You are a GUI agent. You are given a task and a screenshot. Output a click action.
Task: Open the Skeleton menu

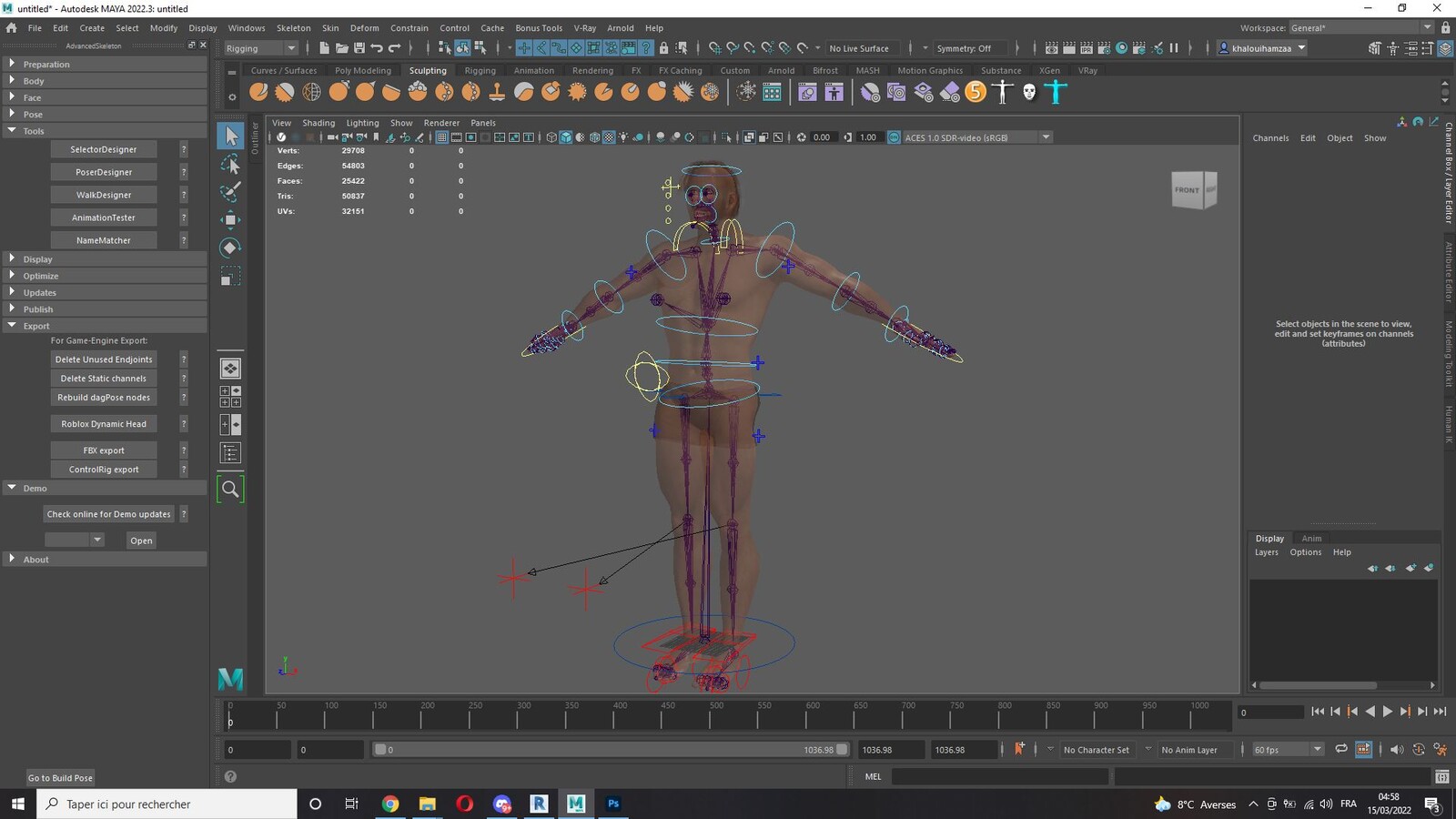coord(293,28)
